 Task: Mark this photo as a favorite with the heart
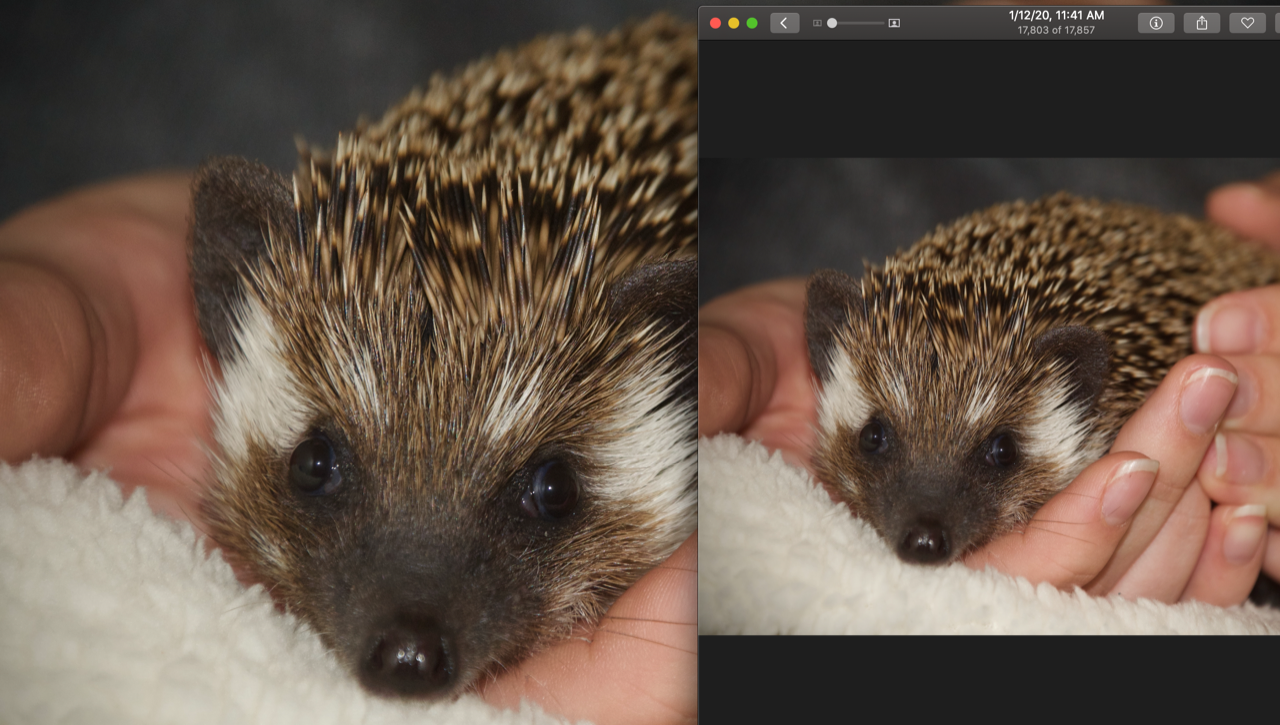click(x=1247, y=23)
